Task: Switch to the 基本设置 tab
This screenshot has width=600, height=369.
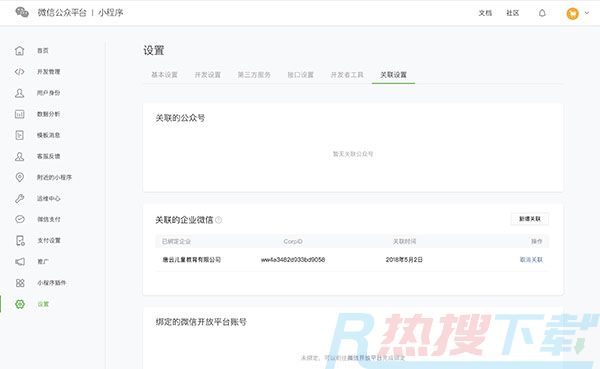Action: tap(165, 75)
